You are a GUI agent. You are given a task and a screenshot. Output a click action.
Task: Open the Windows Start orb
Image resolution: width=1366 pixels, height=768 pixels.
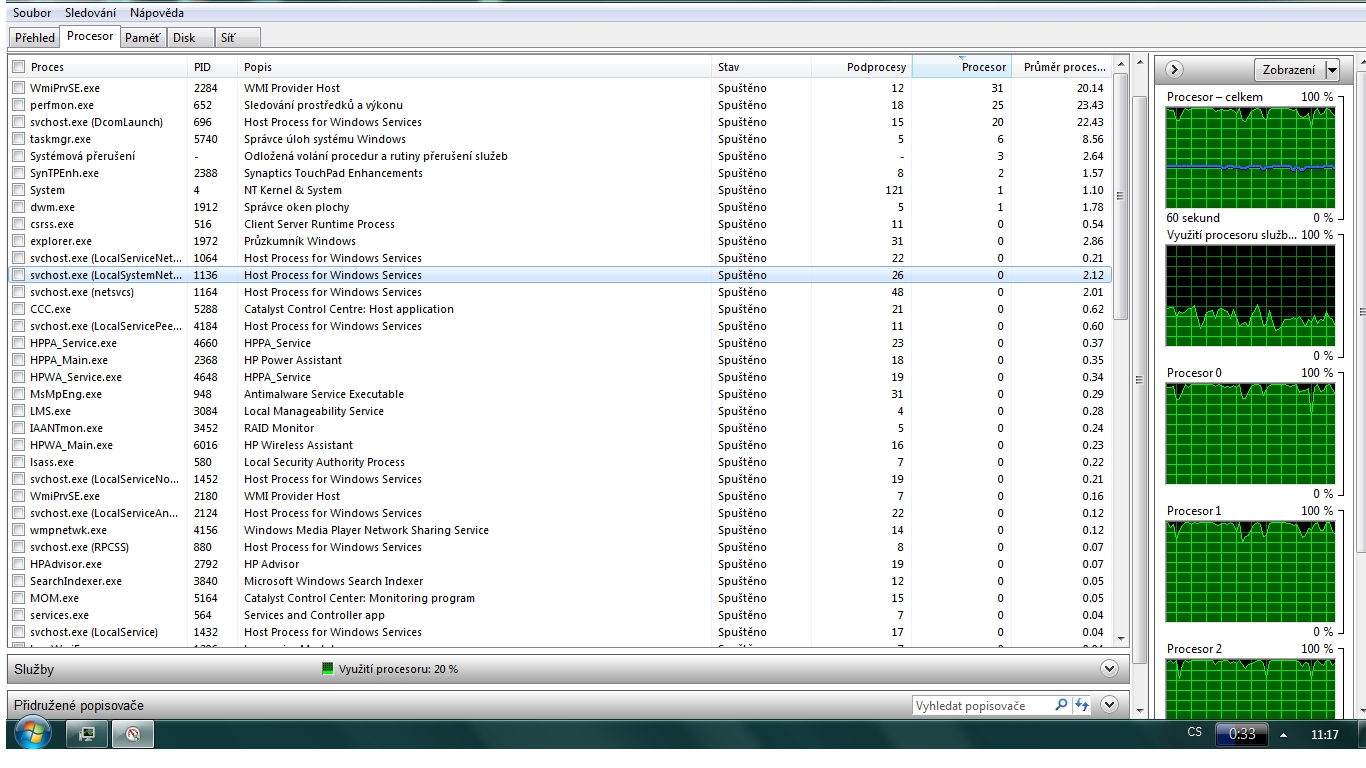(33, 733)
